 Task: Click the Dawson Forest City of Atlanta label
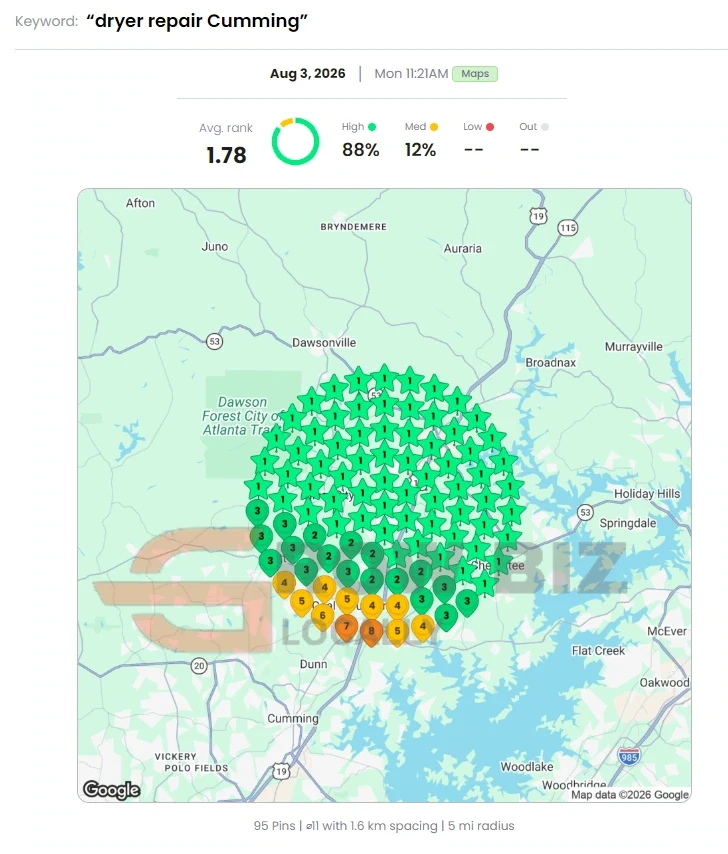pyautogui.click(x=241, y=416)
